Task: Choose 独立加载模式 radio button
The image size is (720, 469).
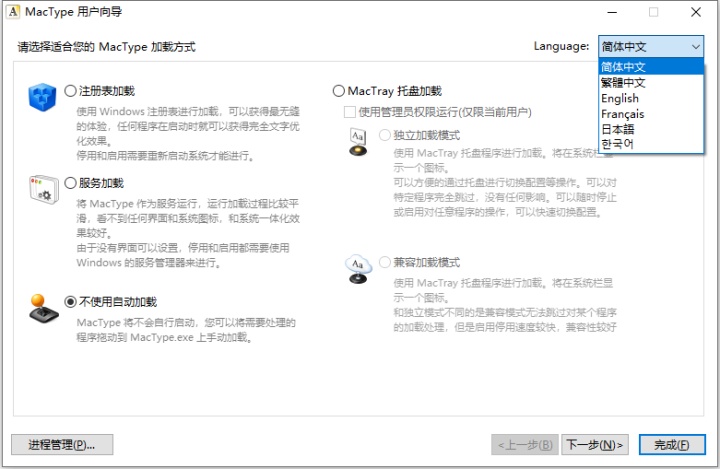Action: (x=385, y=135)
